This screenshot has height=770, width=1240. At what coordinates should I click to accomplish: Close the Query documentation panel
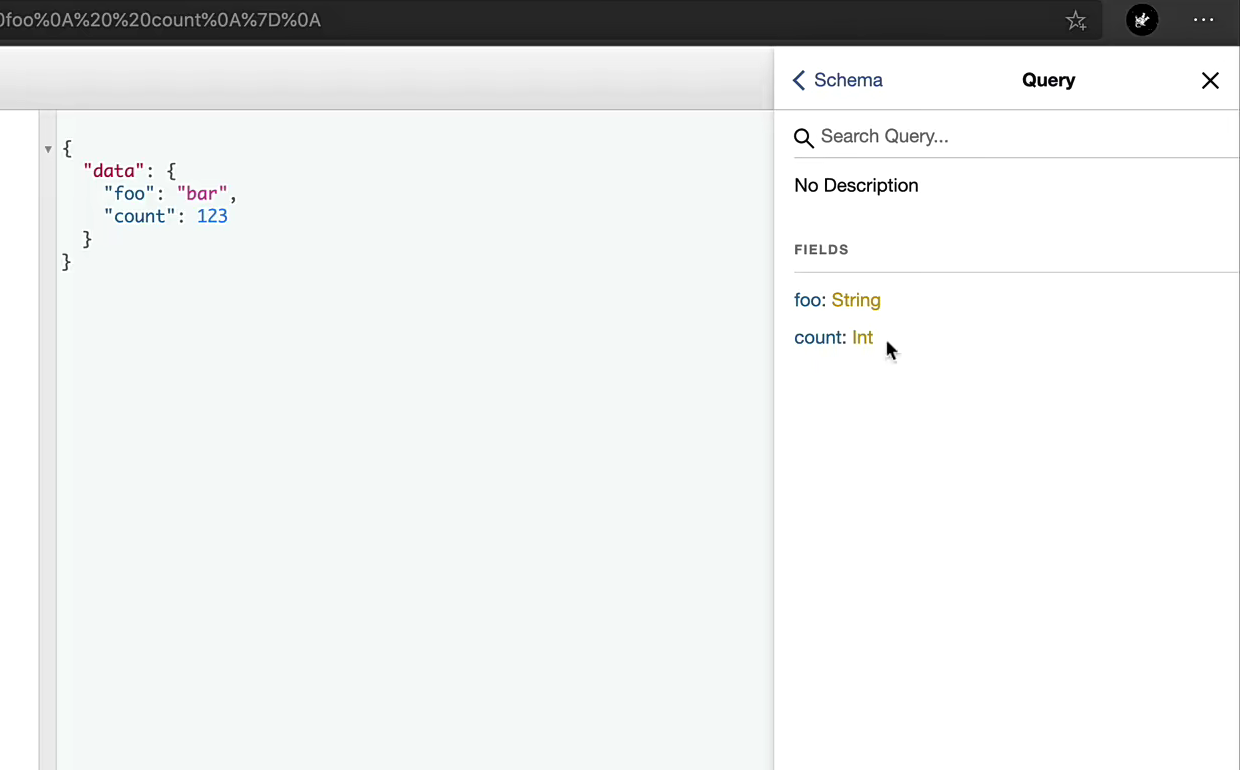1210,81
